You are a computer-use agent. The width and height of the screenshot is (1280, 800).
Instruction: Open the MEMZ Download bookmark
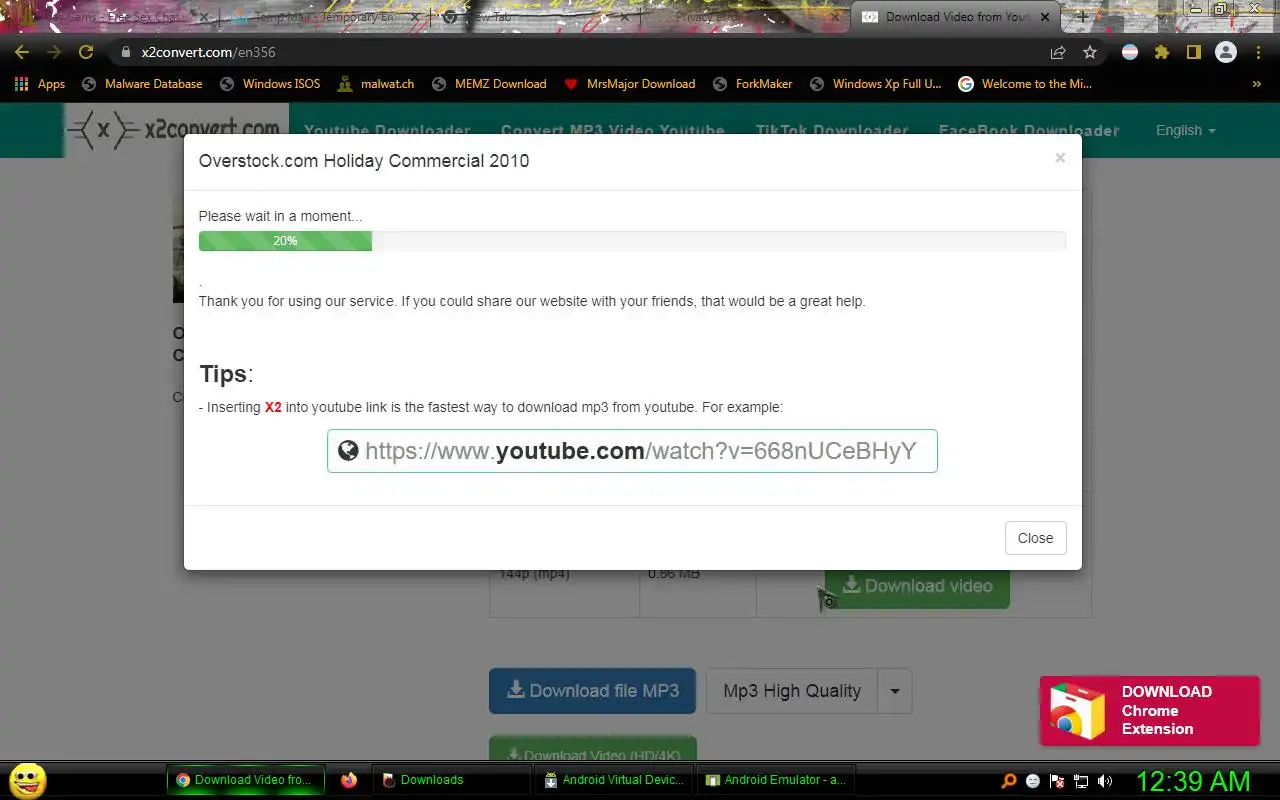(x=489, y=84)
